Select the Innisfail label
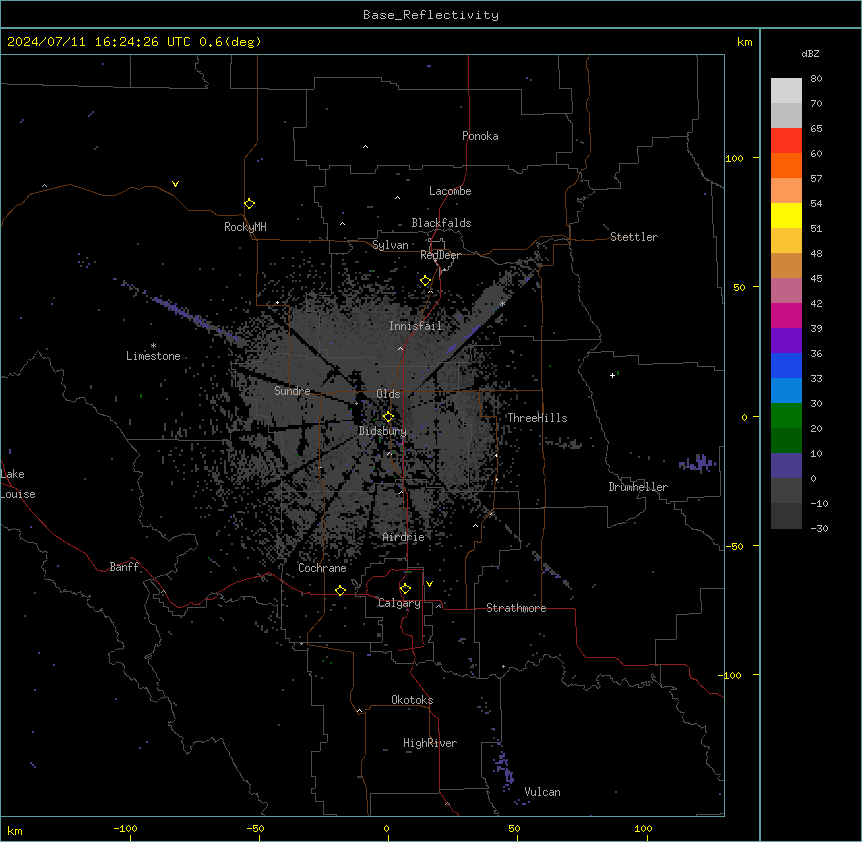Viewport: 862px width, 842px height. 415,326
